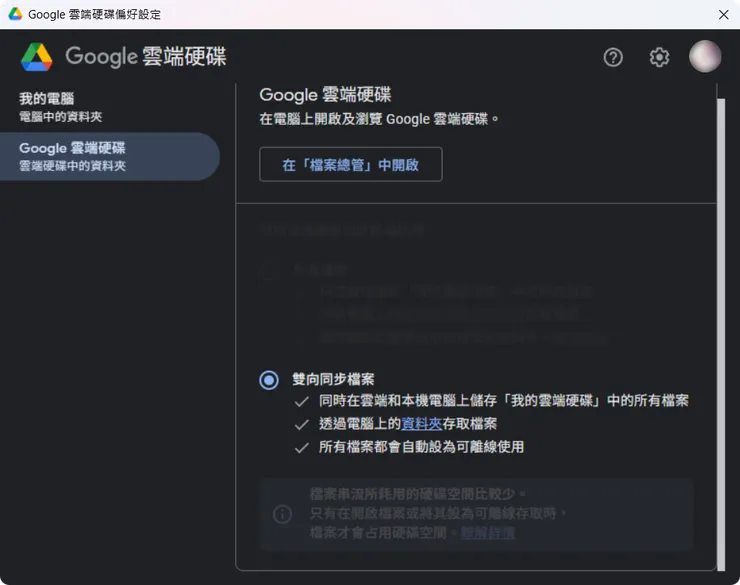Click the Google Drive logo in header
The width and height of the screenshot is (740, 585).
37,57
